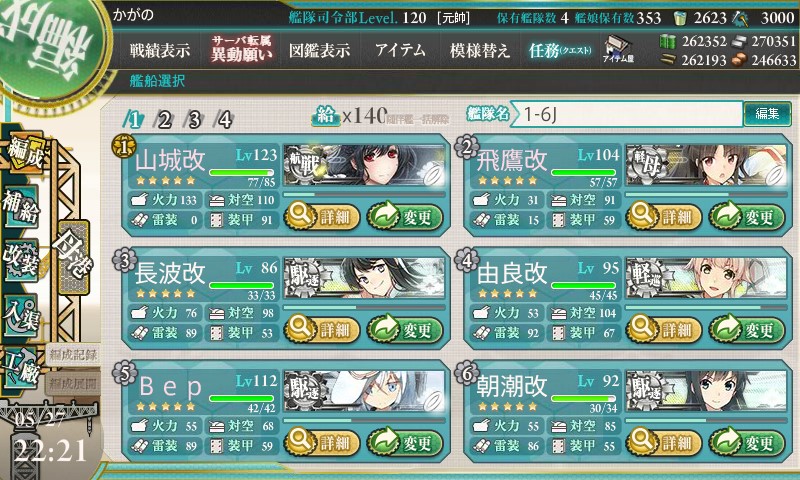
Task: Open the 工廠 factory sidebar icon
Action: (21, 368)
